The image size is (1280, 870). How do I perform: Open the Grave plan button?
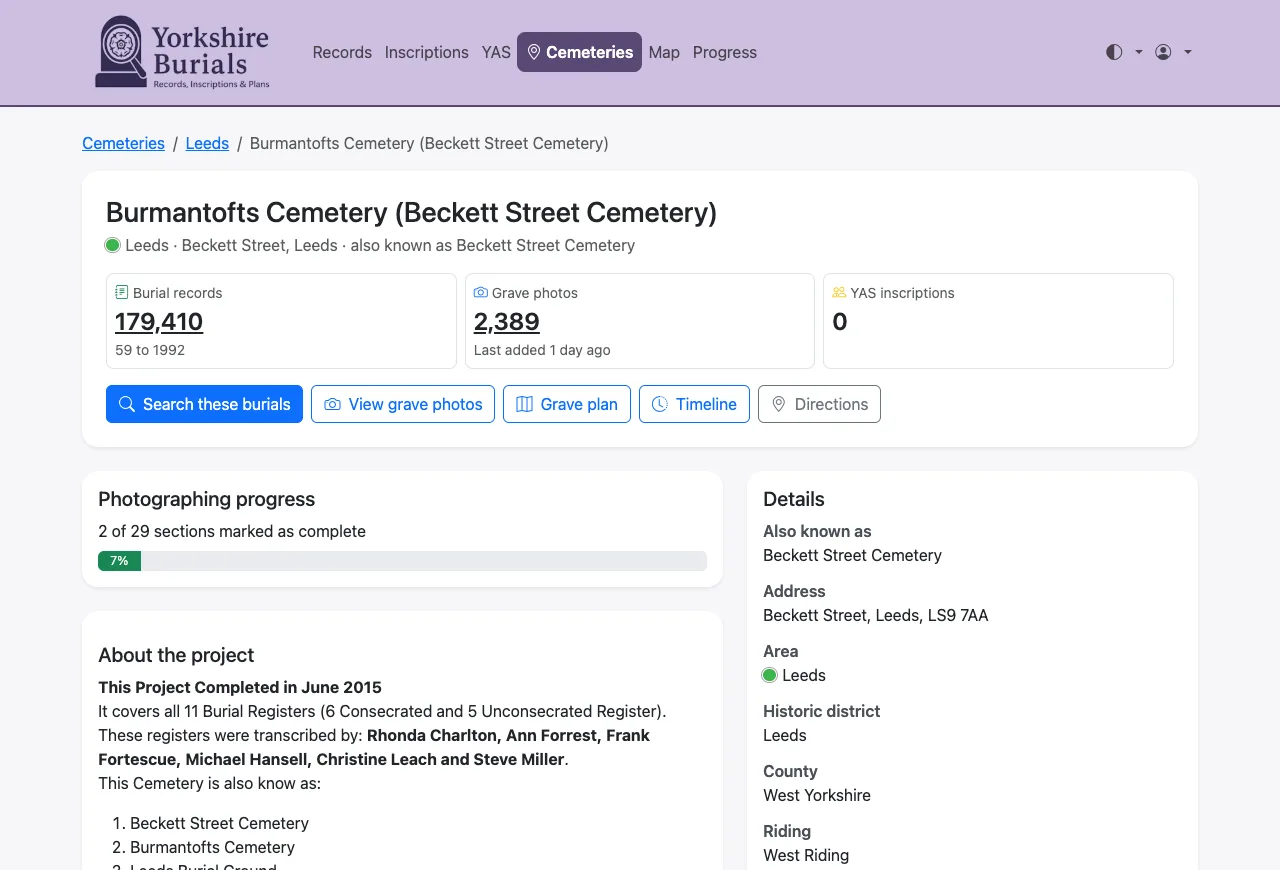click(567, 404)
